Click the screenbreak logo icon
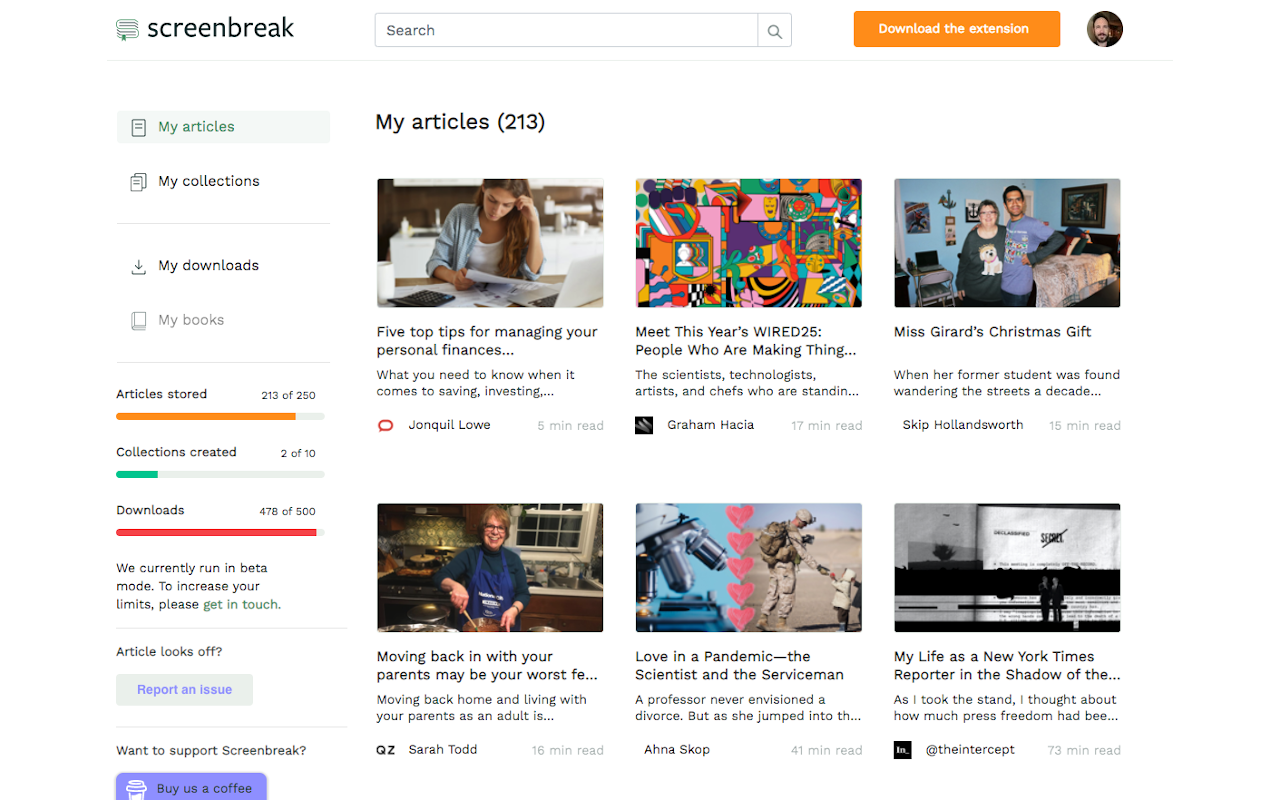The height and width of the screenshot is (800, 1280). [126, 29]
